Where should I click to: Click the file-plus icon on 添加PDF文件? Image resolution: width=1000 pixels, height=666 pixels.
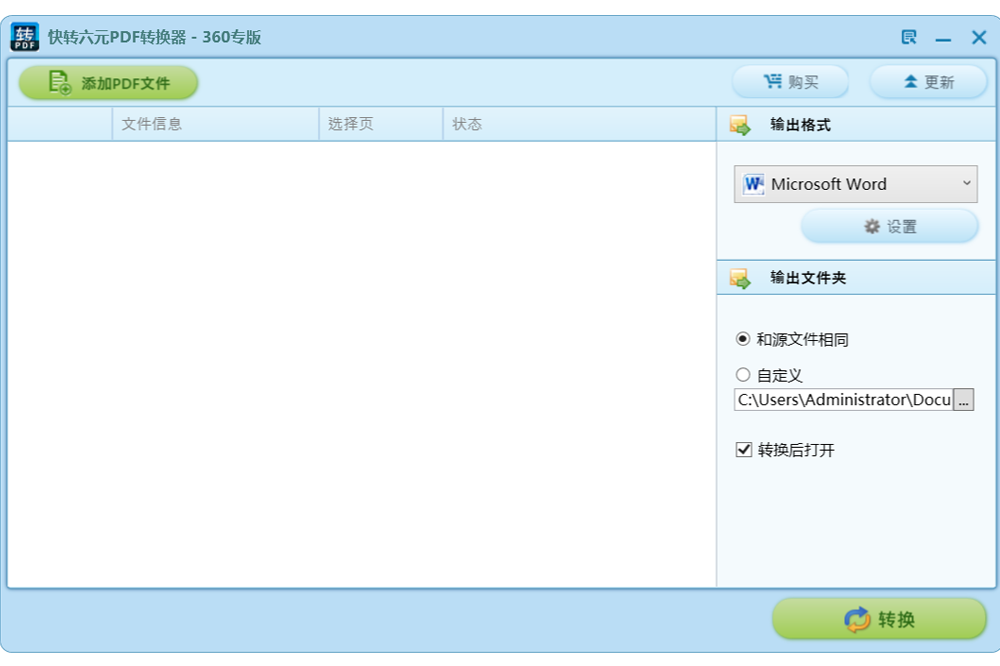pos(60,83)
